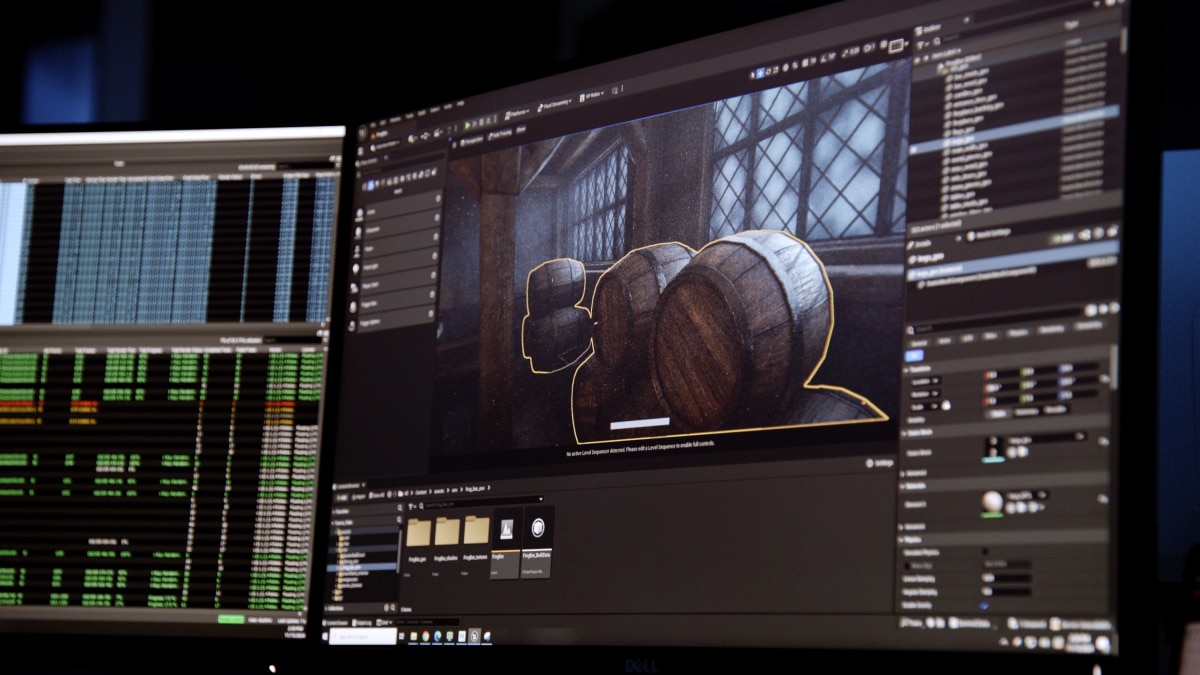Screen dimensions: 1200x675
Task: Open Edge from the Windows taskbar
Action: (437, 636)
